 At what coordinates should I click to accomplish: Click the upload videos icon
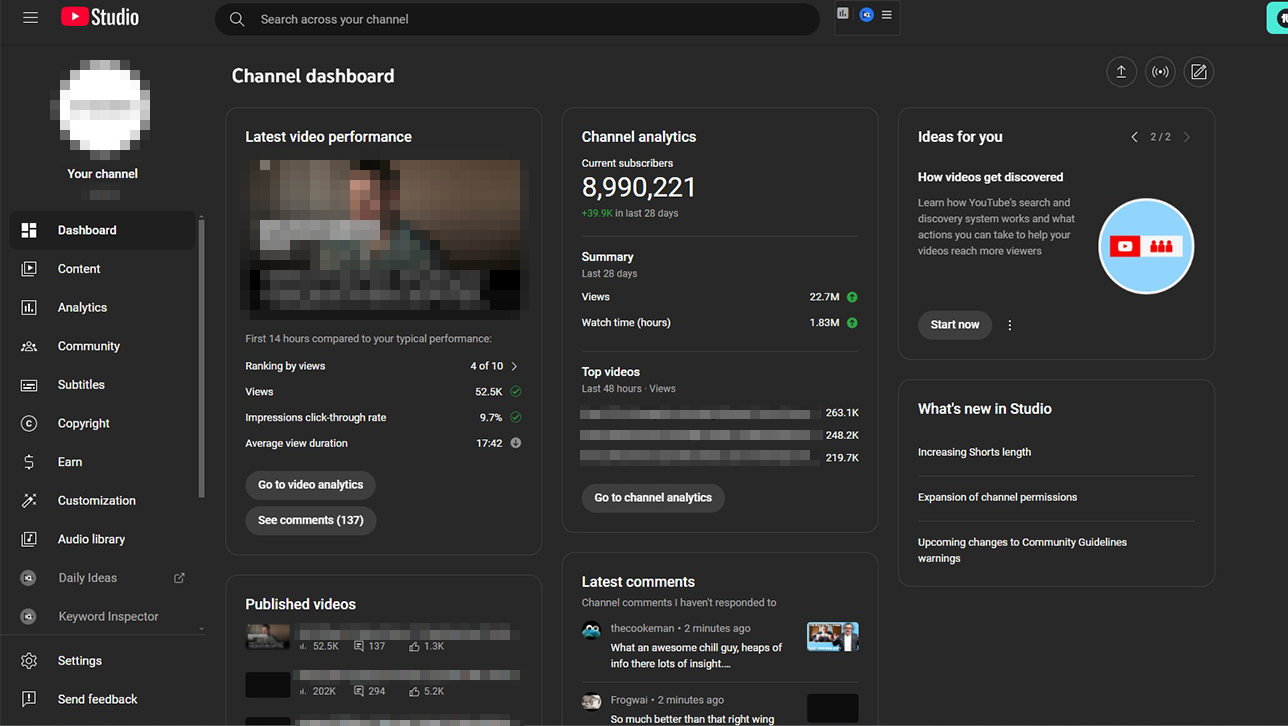click(1121, 72)
